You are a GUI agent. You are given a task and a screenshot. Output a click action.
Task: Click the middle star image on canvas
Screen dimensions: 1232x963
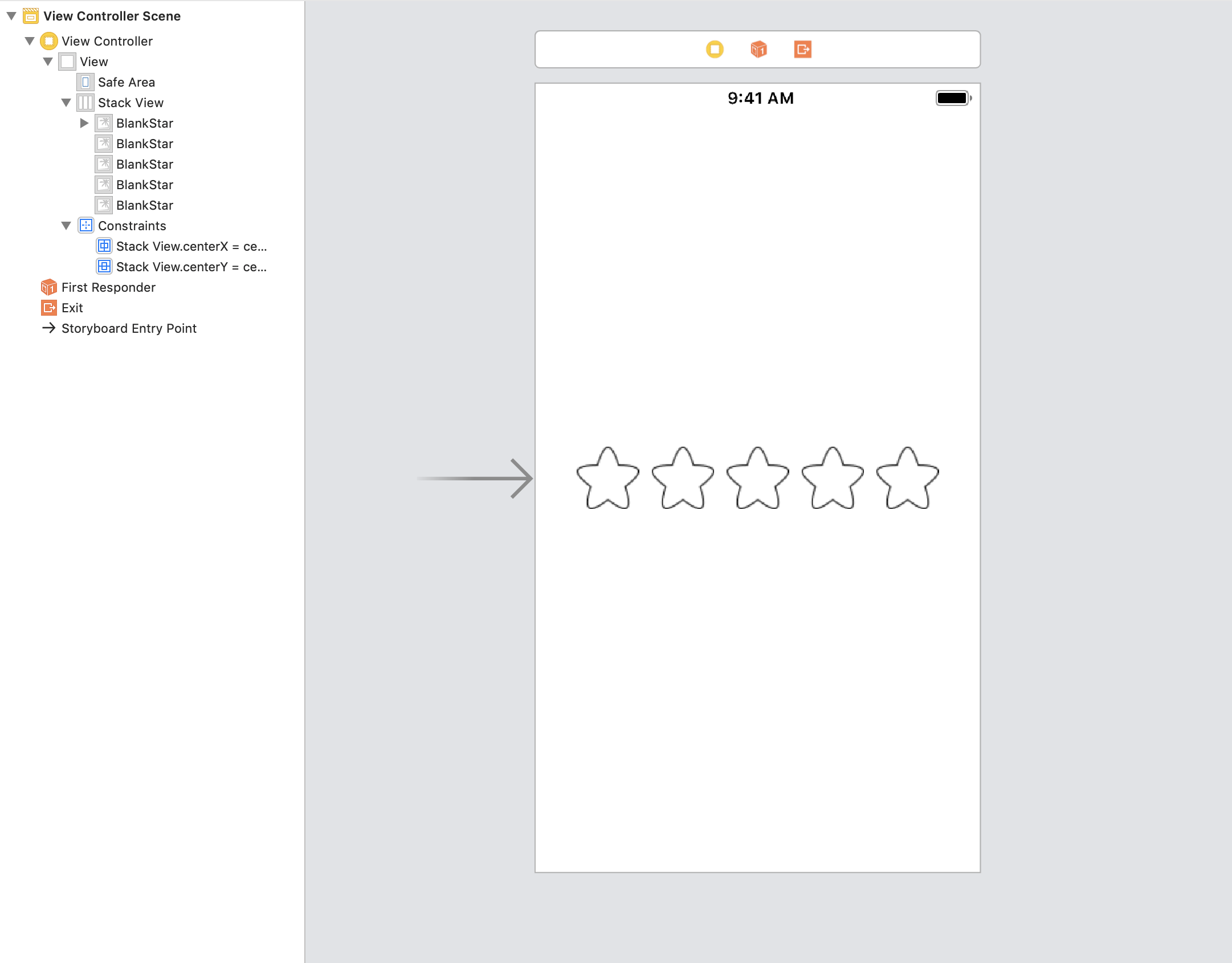click(x=757, y=478)
